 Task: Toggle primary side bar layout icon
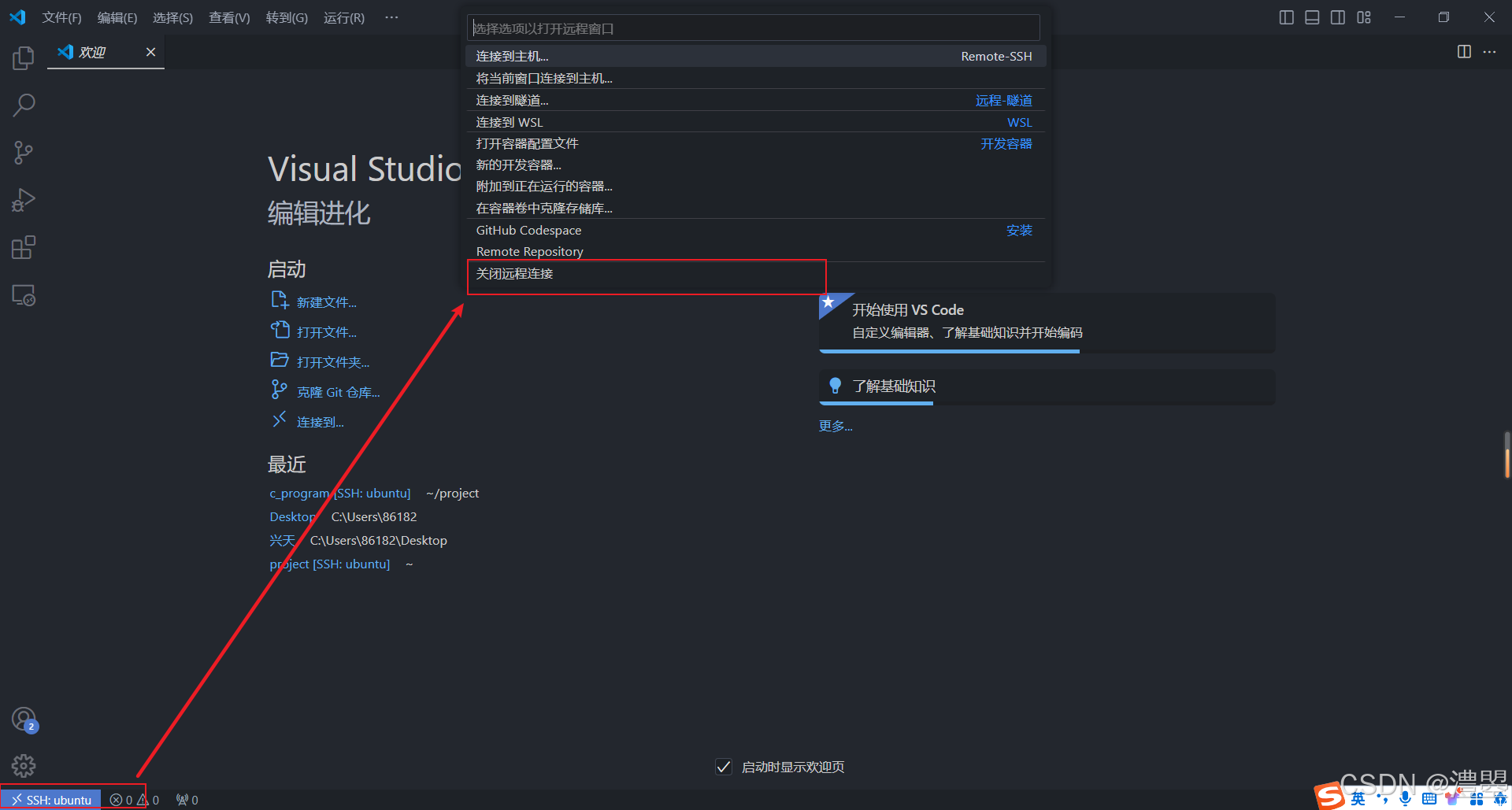[1286, 17]
